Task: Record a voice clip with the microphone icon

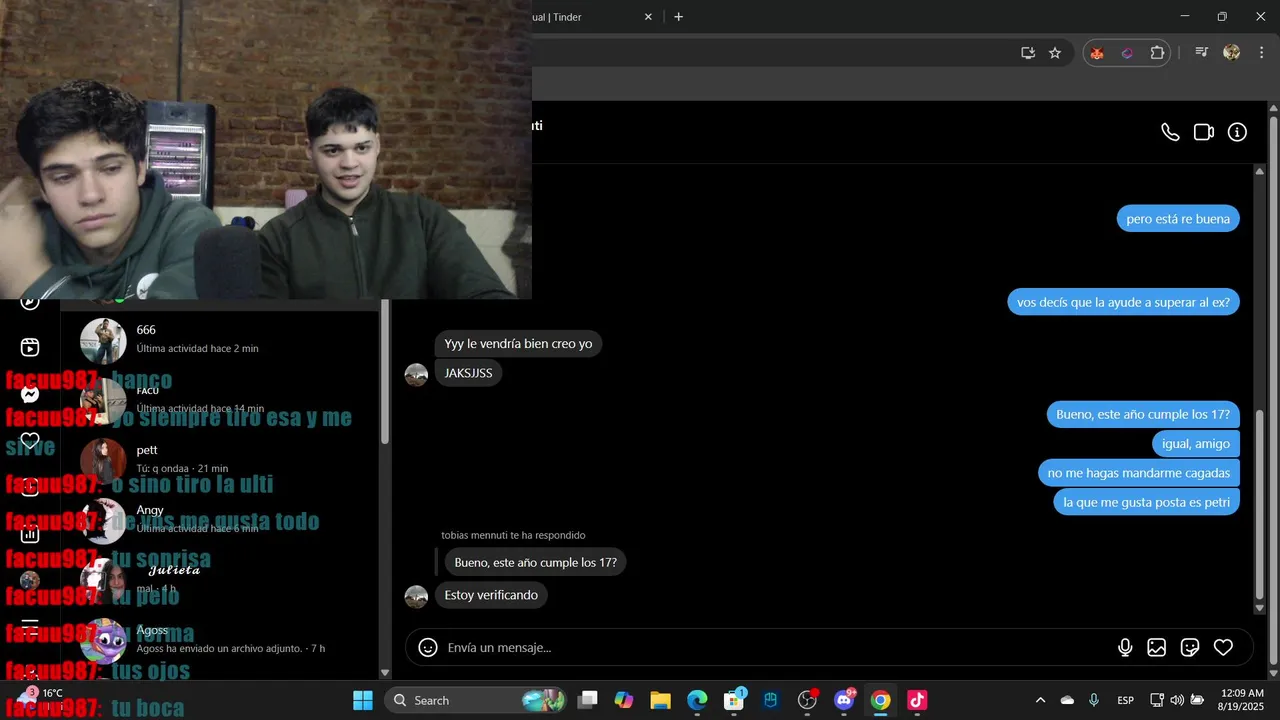Action: (1125, 647)
